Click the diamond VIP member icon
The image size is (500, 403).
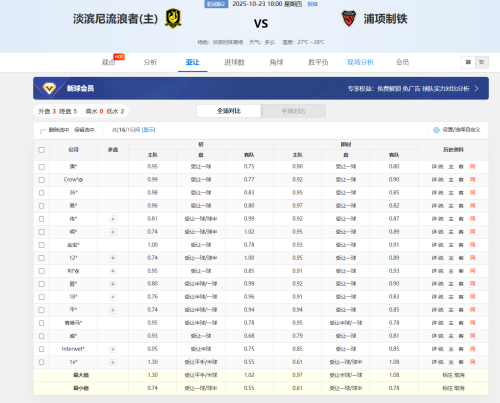pyautogui.click(x=49, y=88)
